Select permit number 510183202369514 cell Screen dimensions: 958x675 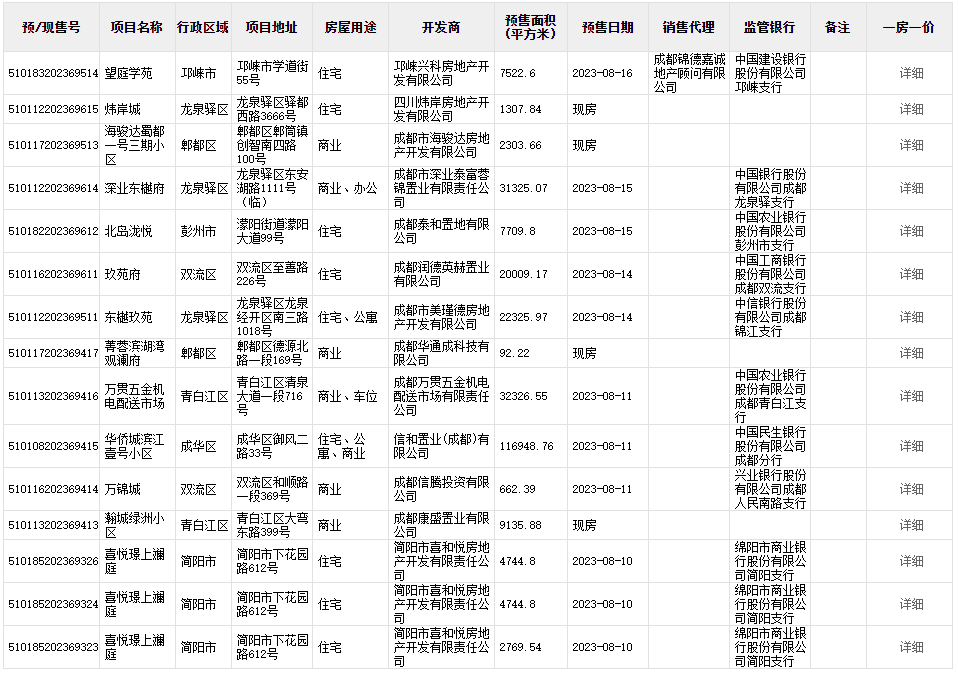click(x=52, y=73)
